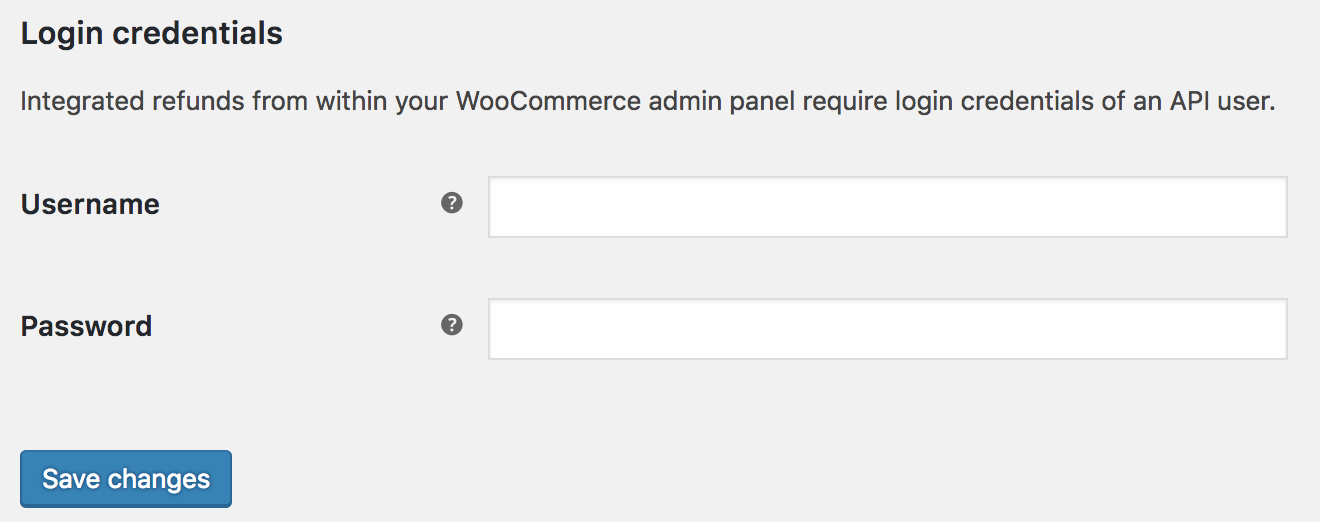The height and width of the screenshot is (522, 1320).
Task: Click the help icon next to Password
Action: [x=452, y=325]
